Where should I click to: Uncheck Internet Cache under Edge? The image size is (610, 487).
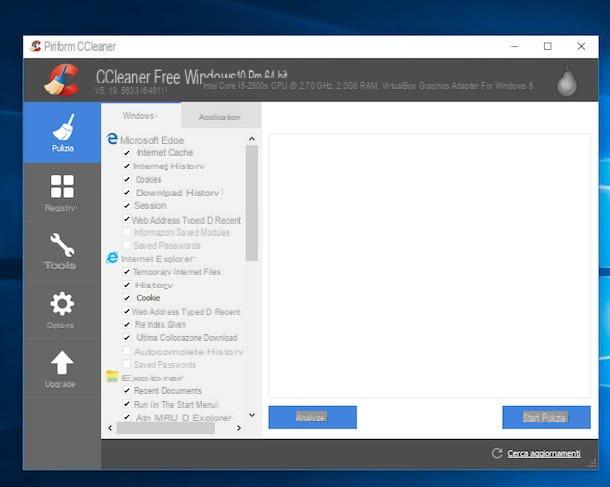127,152
